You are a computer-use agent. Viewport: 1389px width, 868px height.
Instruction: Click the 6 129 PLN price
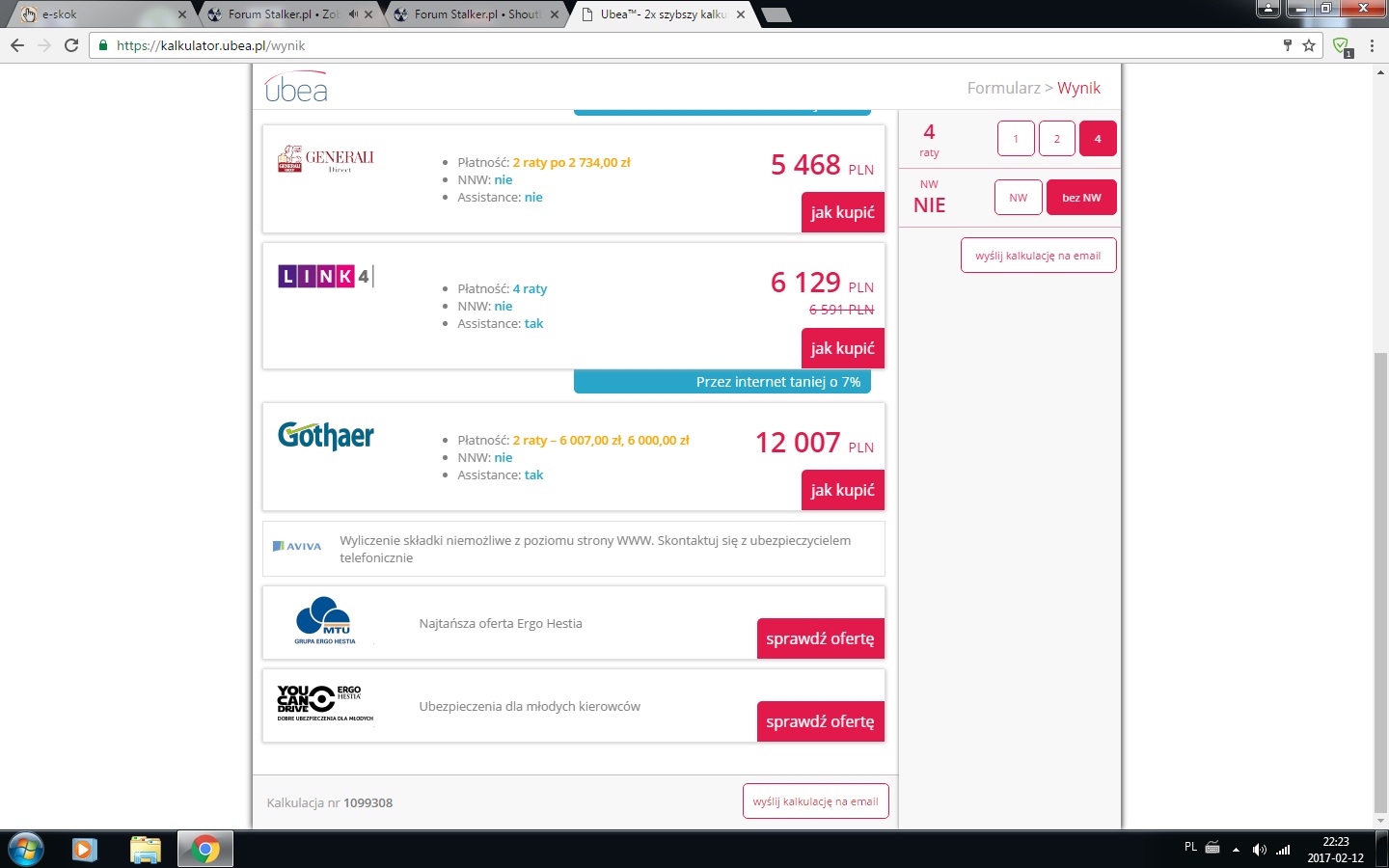pos(822,283)
